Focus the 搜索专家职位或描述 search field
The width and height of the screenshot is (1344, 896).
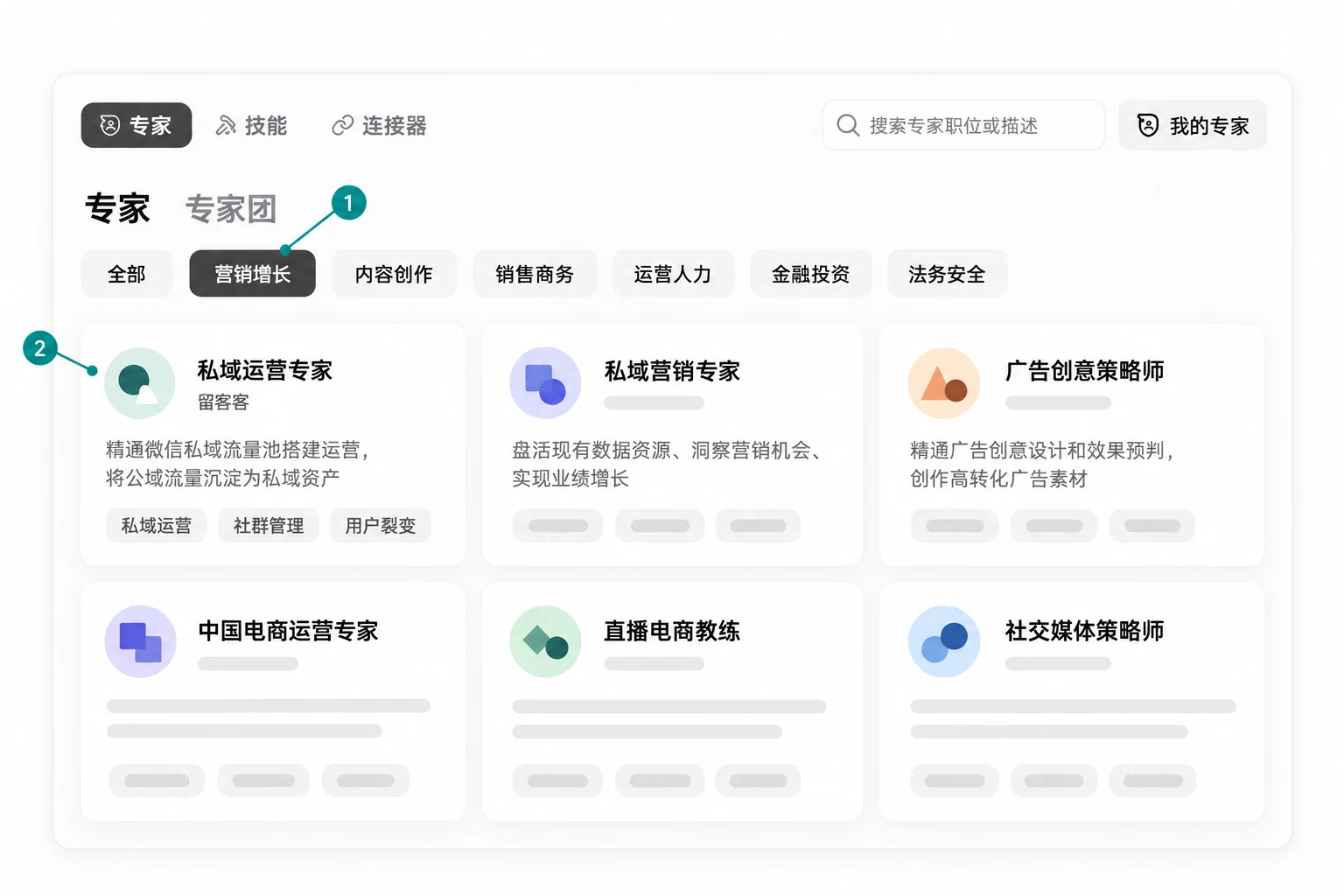(x=963, y=125)
